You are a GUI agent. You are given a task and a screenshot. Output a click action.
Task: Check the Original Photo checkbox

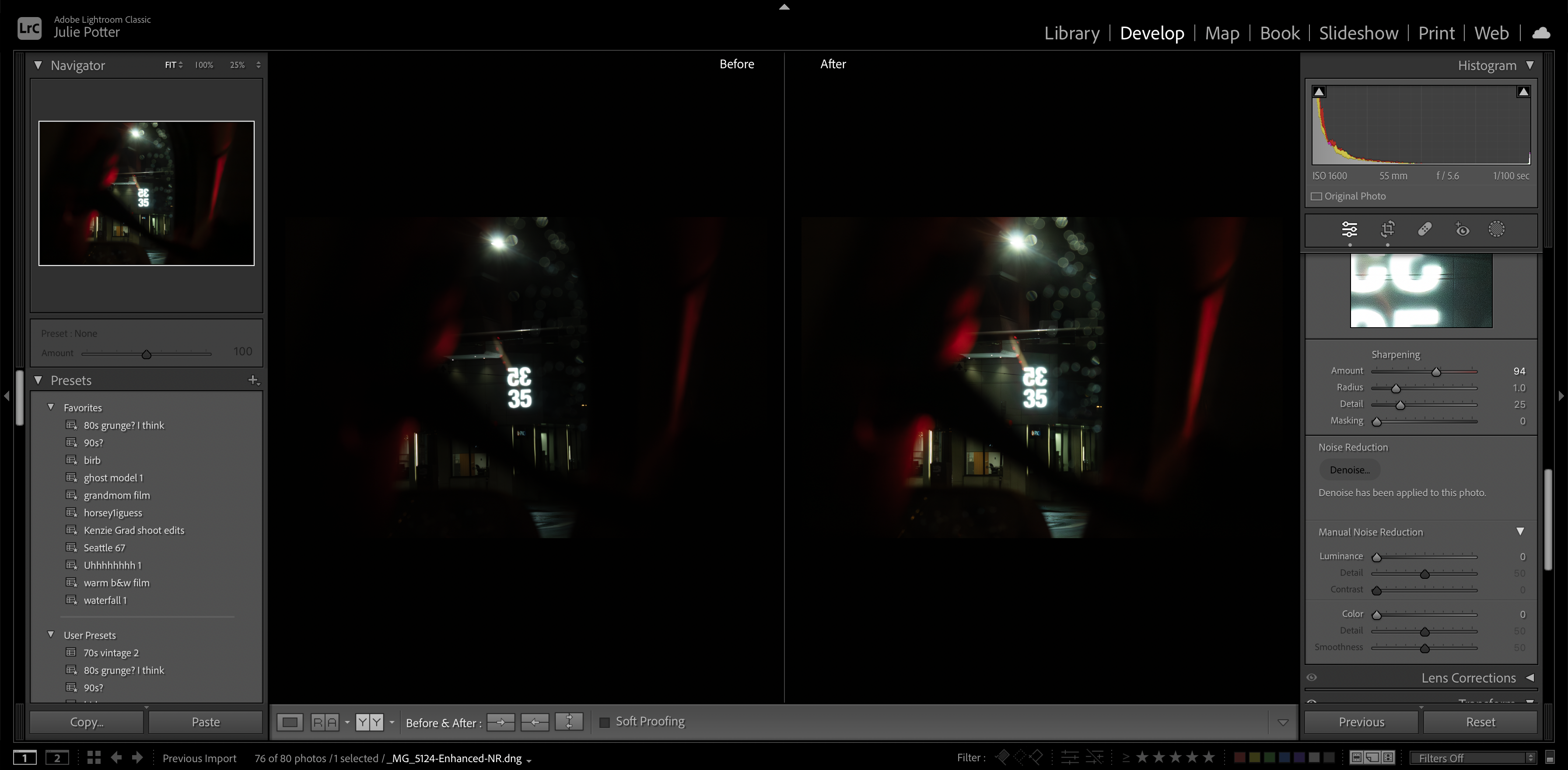(1316, 196)
